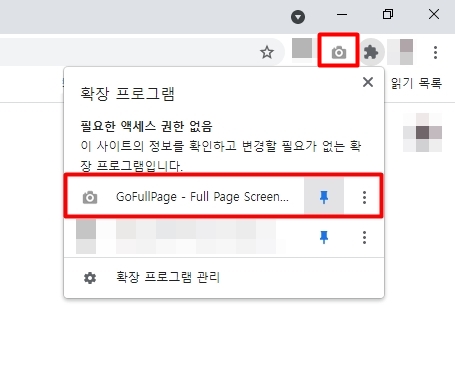Select GoFullPage - Full Page Screen... entry
Viewport: 455px width, 380px height.
202,197
